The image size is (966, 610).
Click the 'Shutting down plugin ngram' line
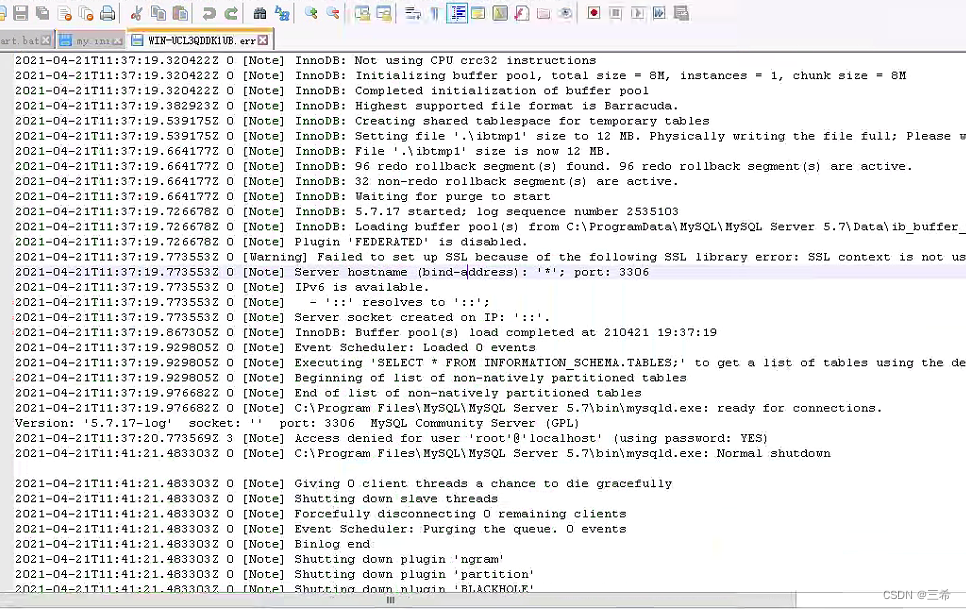[259, 559]
